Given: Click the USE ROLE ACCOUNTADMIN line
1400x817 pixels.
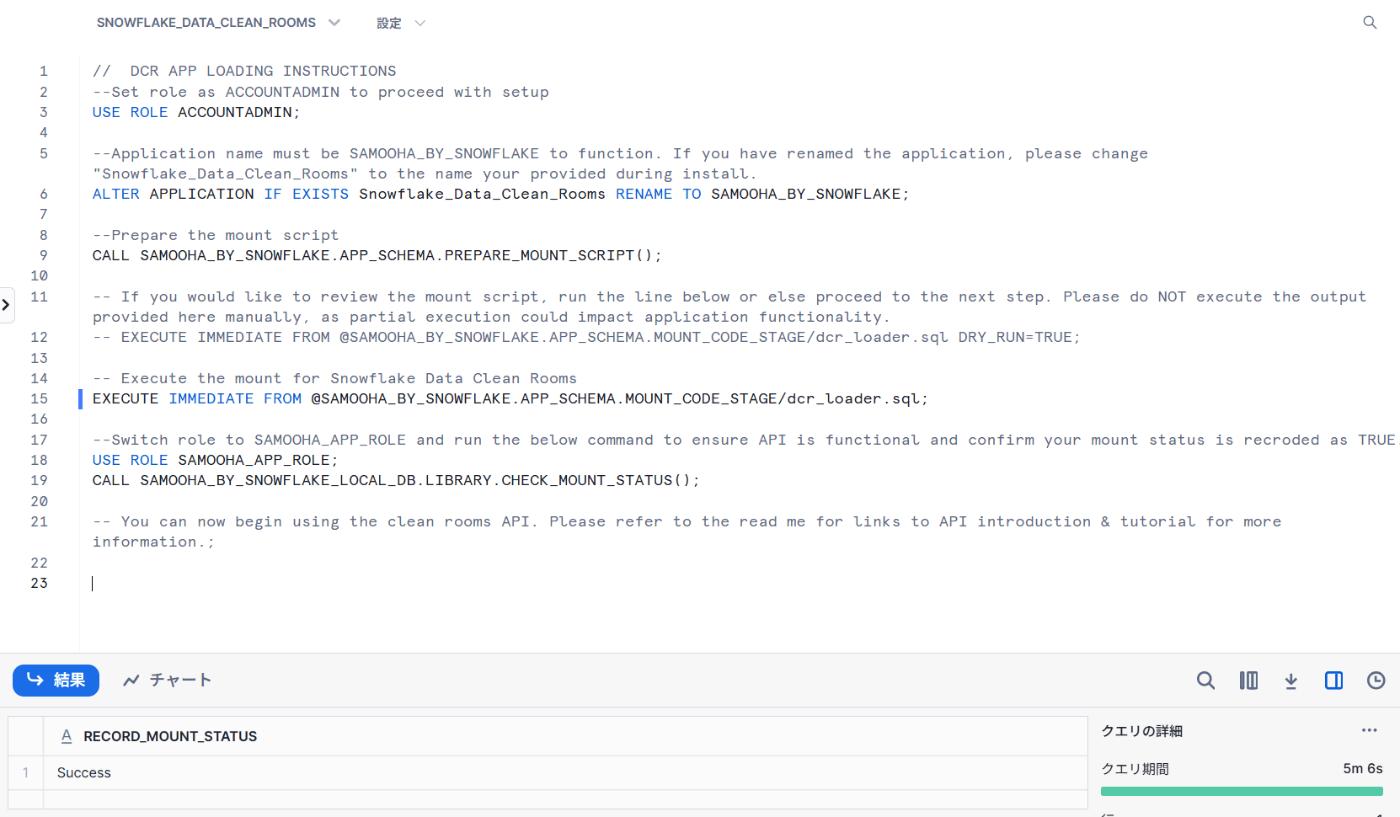Looking at the screenshot, I should point(196,112).
